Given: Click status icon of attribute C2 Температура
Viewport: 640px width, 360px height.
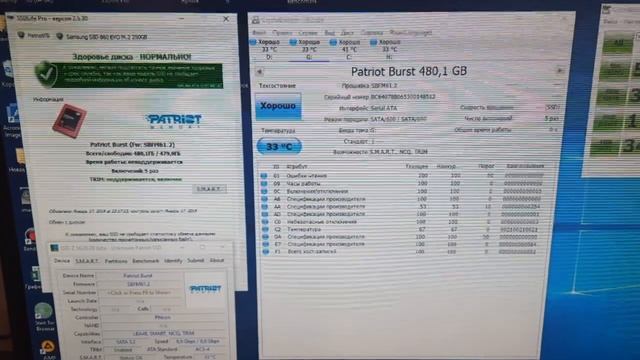Looking at the screenshot, I should 265,229.
